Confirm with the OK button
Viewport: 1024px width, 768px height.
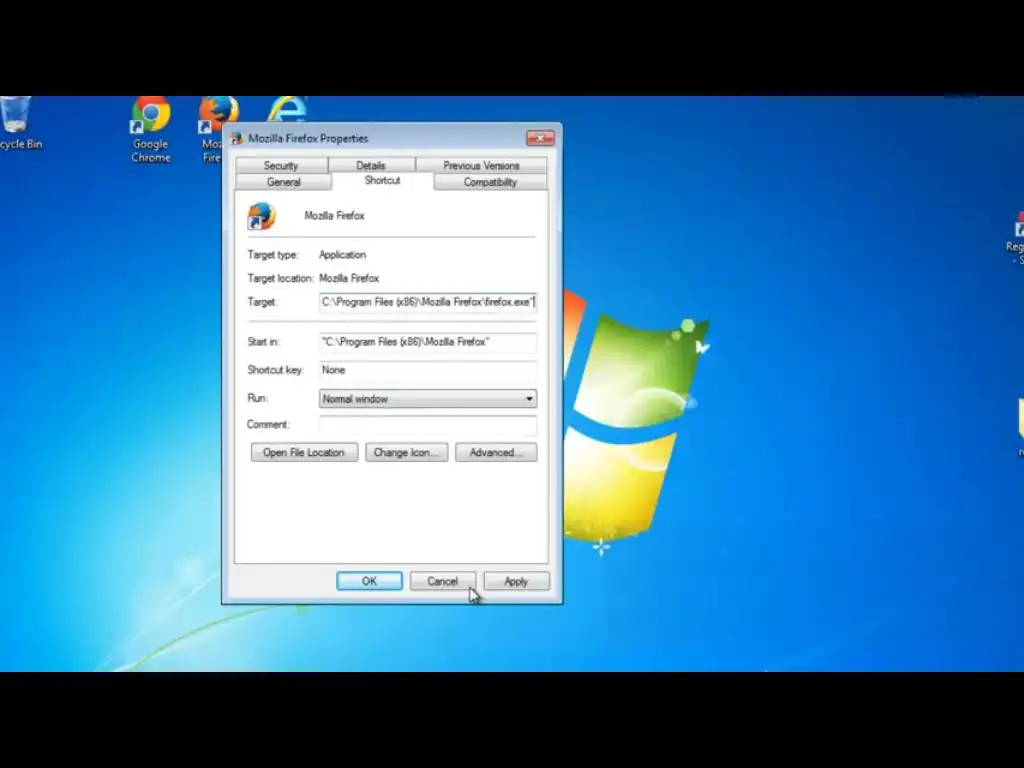click(x=370, y=581)
